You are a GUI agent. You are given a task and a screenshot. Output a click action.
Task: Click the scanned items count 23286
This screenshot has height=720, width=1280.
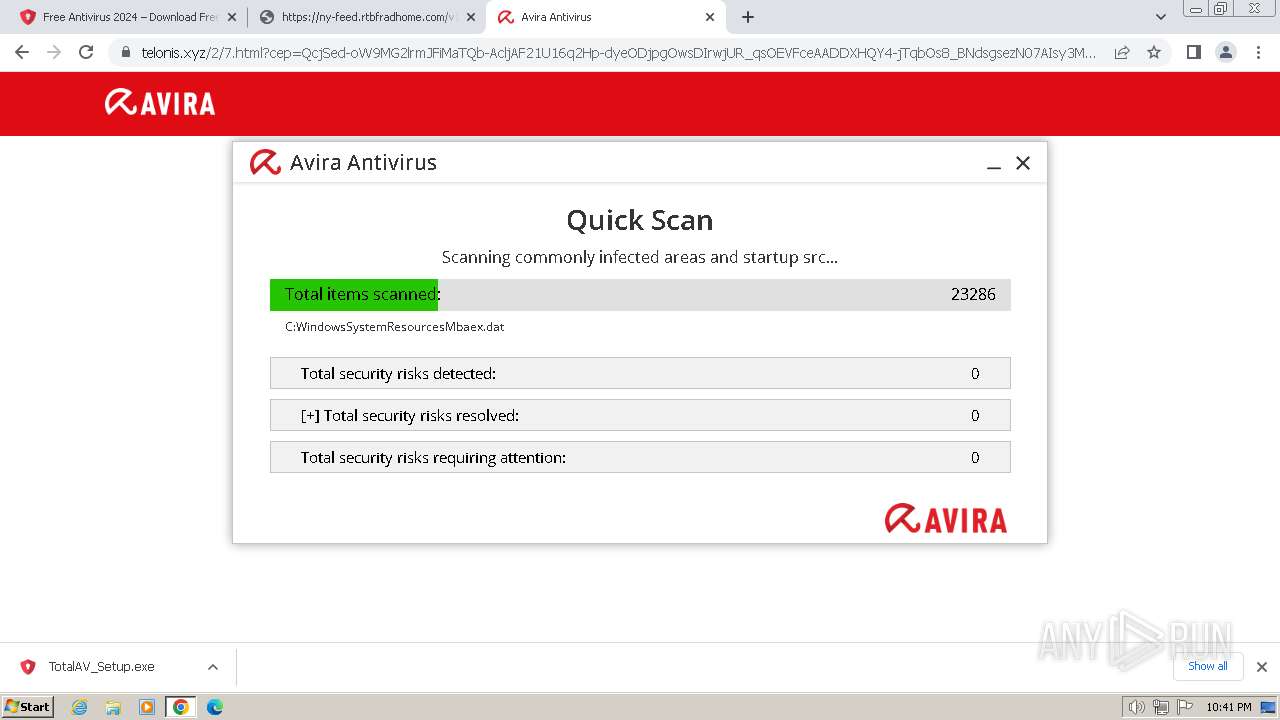click(x=973, y=294)
